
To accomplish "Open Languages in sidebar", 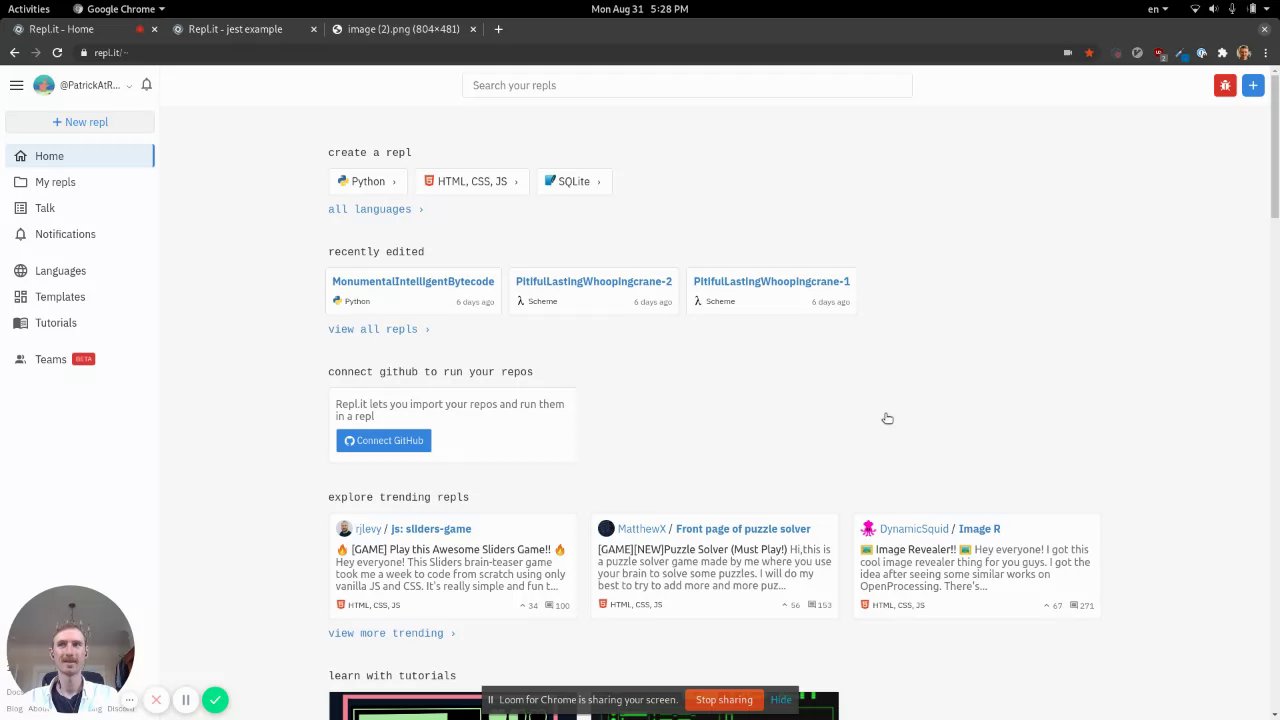I will point(80,271).
